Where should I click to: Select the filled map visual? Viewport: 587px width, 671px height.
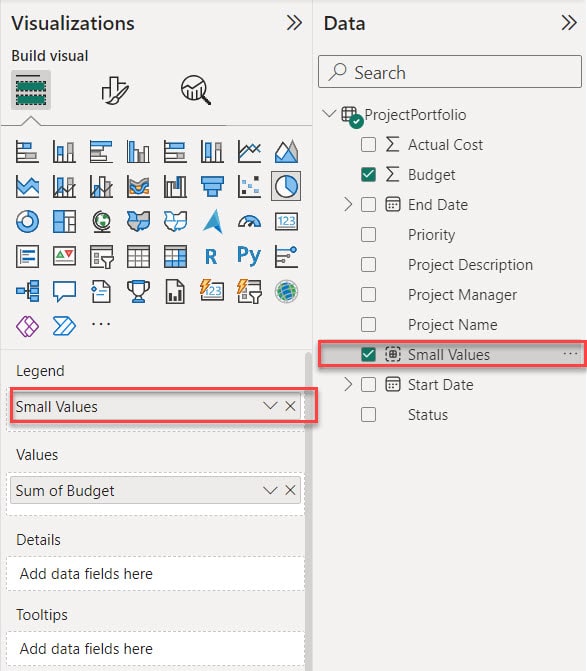click(x=138, y=221)
